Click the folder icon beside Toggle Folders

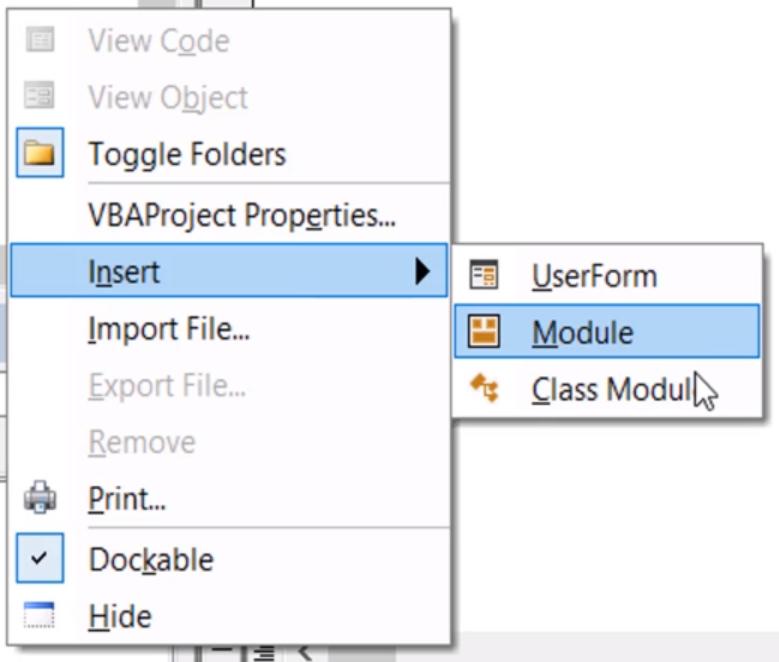[40, 154]
